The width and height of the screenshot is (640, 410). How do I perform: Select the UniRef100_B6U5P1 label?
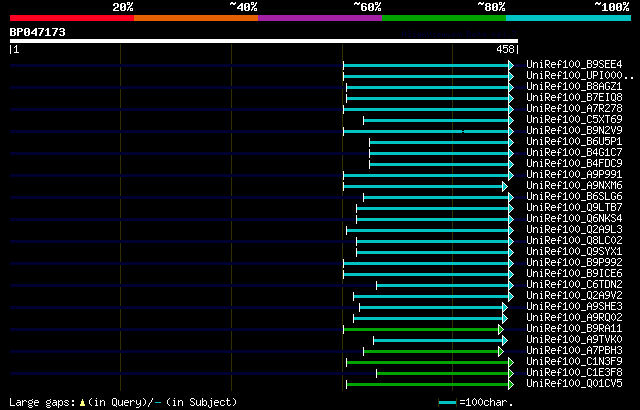click(574, 142)
